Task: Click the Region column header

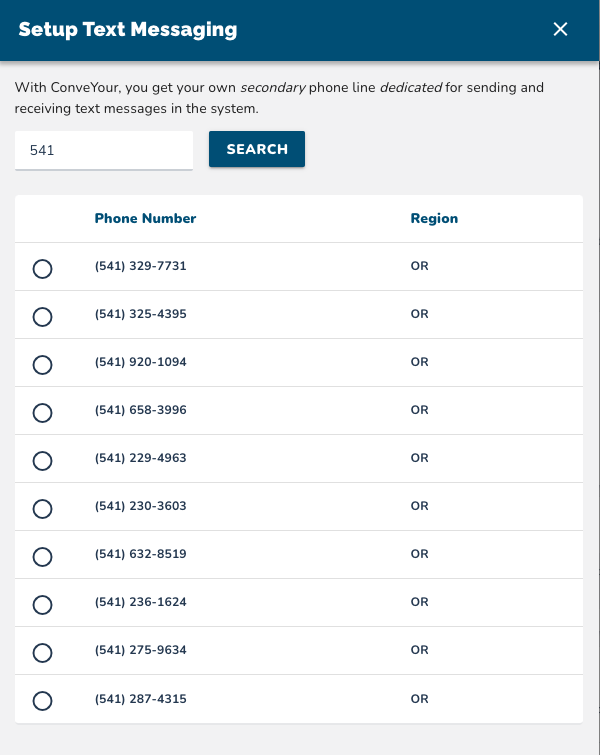Action: (x=434, y=218)
